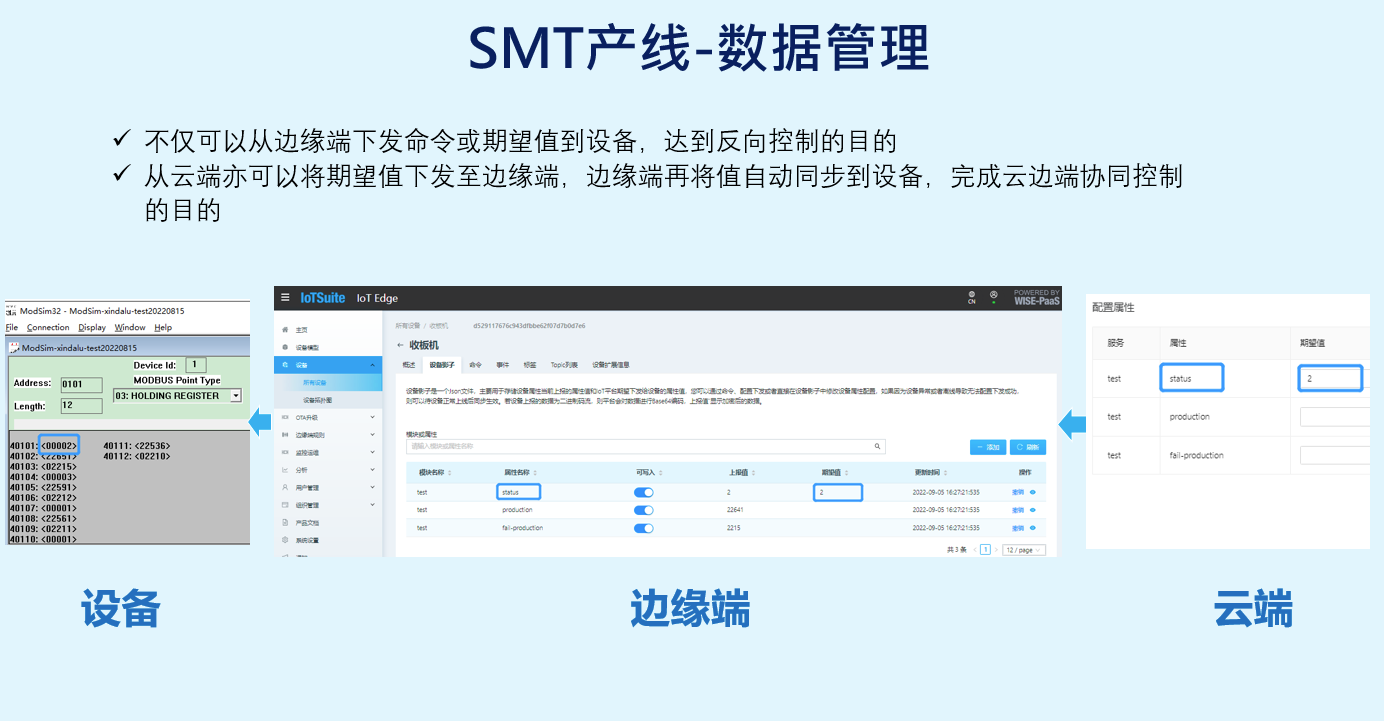Click the IoTSuite logo
Screen dimensions: 1384x721
pyautogui.click(x=323, y=298)
